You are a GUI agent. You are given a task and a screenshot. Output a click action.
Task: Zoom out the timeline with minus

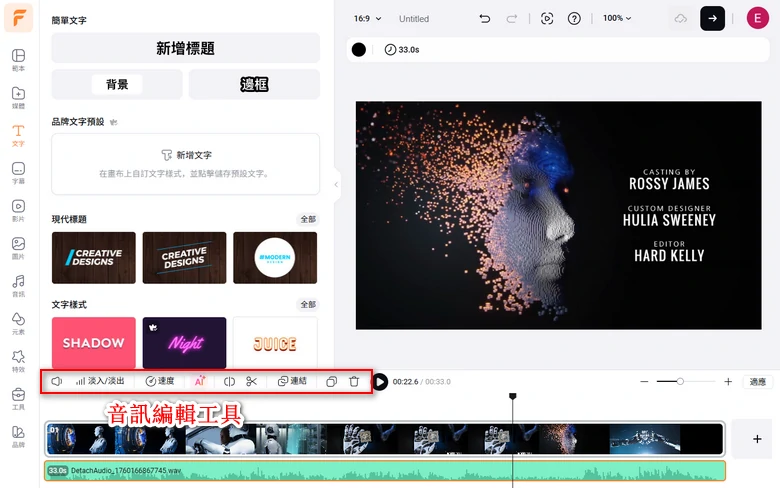644,382
